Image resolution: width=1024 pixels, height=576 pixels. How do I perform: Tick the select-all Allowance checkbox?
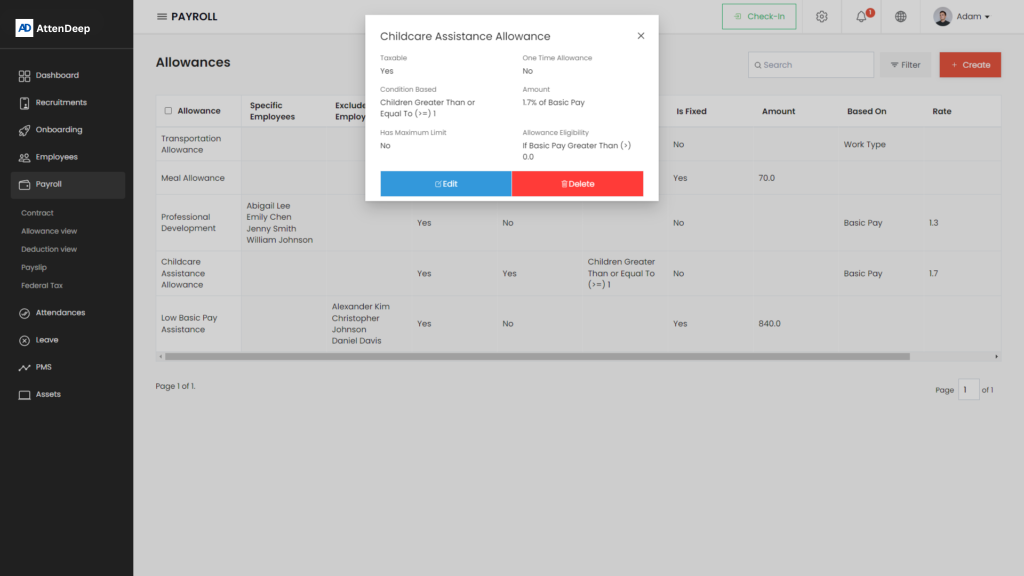(168, 111)
